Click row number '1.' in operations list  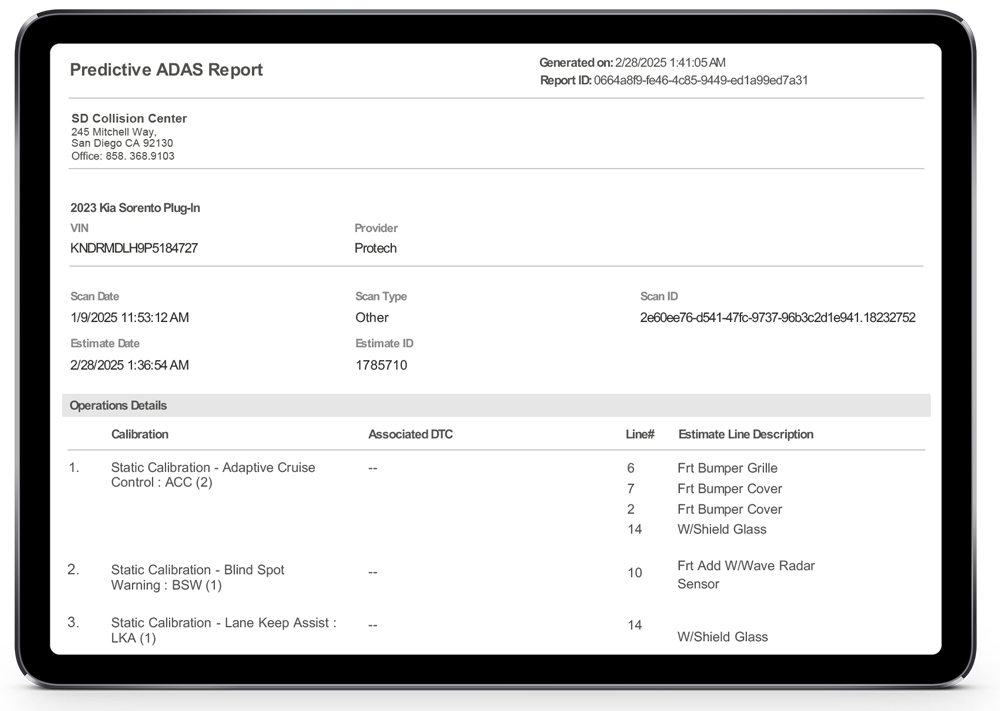[74, 467]
